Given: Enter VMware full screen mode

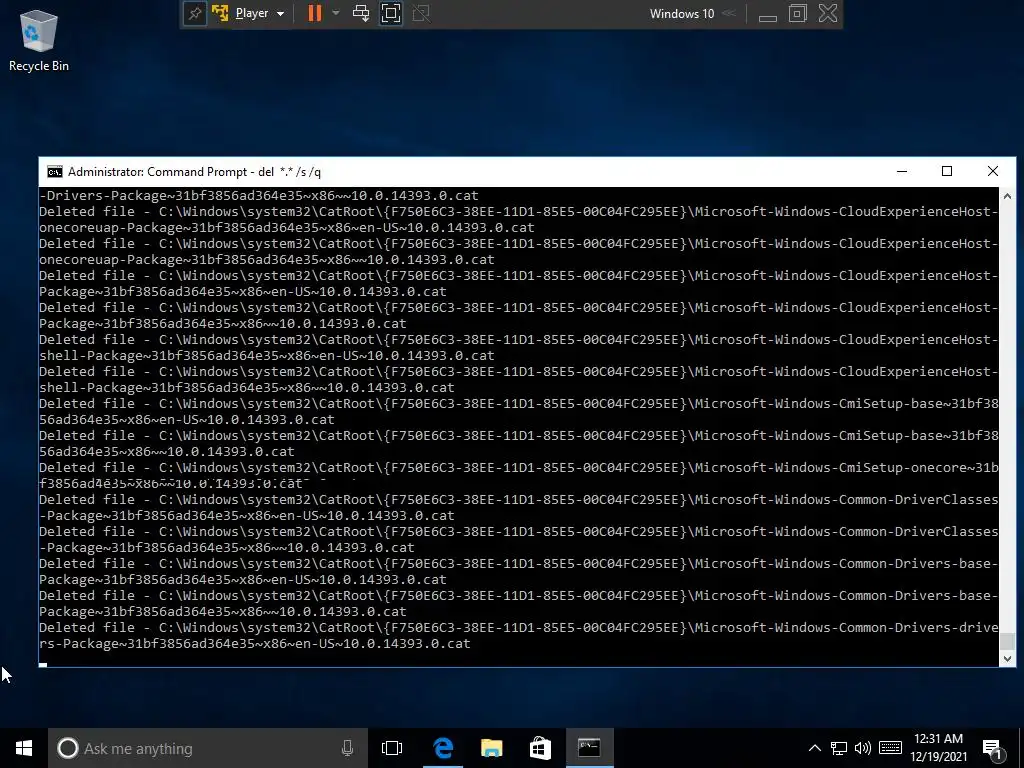Looking at the screenshot, I should coord(391,14).
